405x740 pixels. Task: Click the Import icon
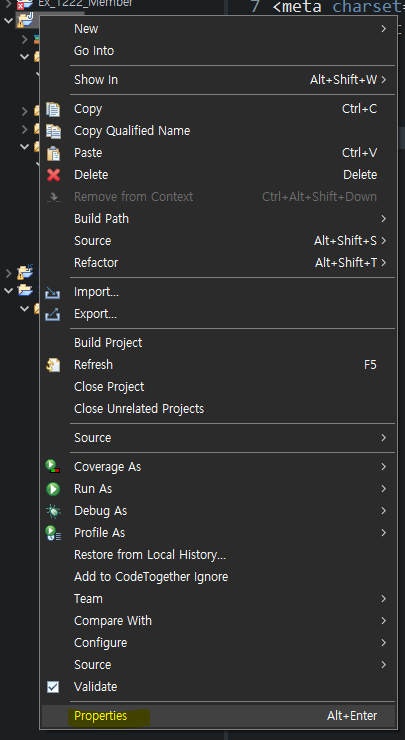point(52,292)
